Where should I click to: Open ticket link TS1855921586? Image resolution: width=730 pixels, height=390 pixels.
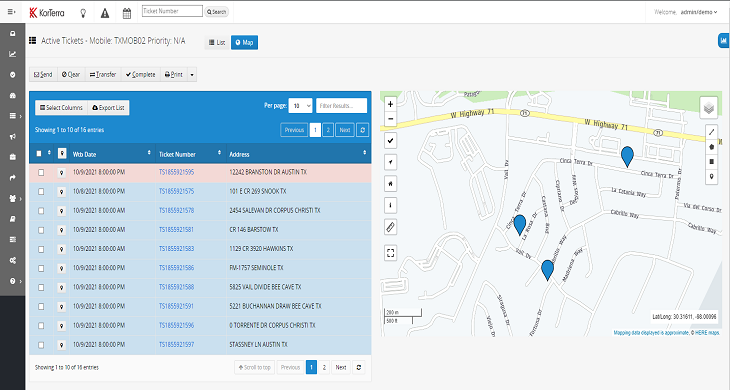[x=176, y=268]
